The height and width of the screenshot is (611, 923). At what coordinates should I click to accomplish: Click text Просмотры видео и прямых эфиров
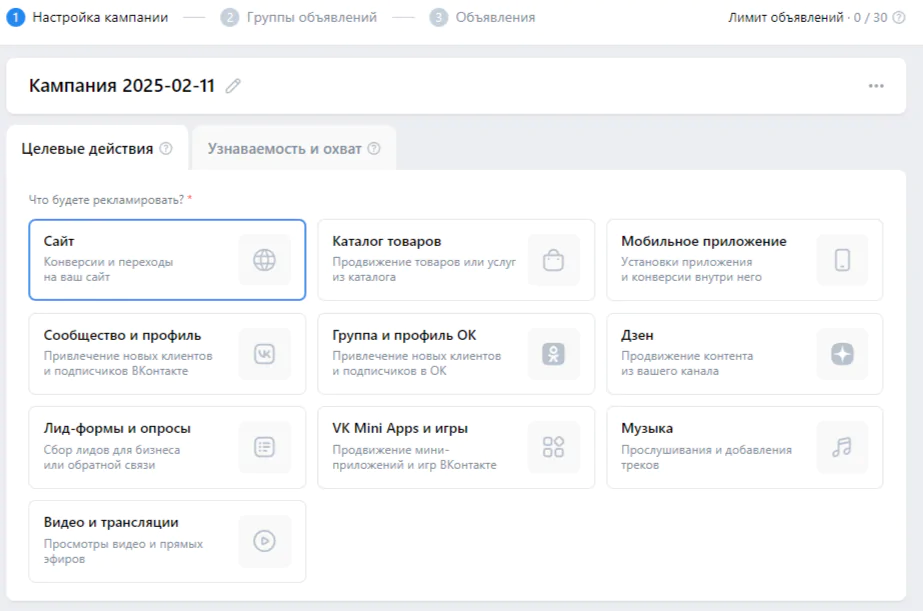[123, 552]
